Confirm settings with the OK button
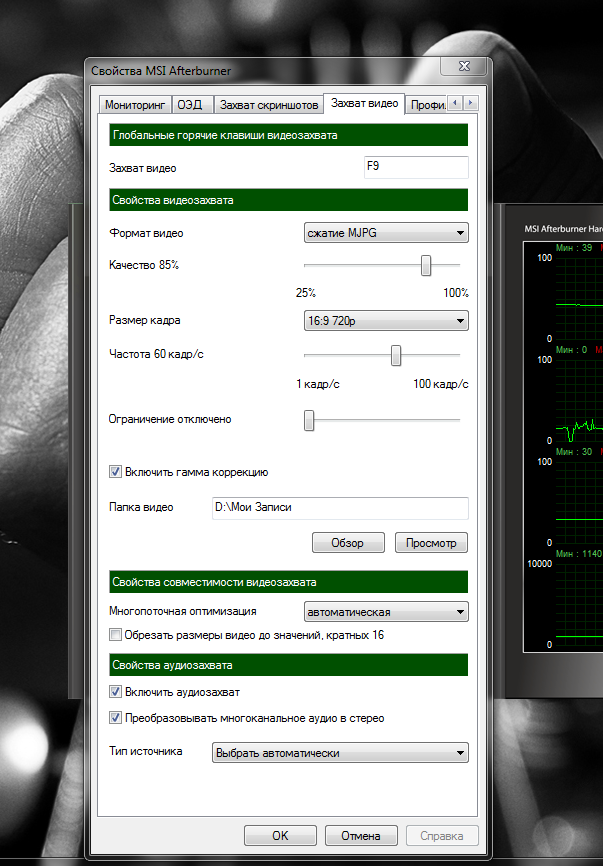The width and height of the screenshot is (603, 866). point(280,835)
